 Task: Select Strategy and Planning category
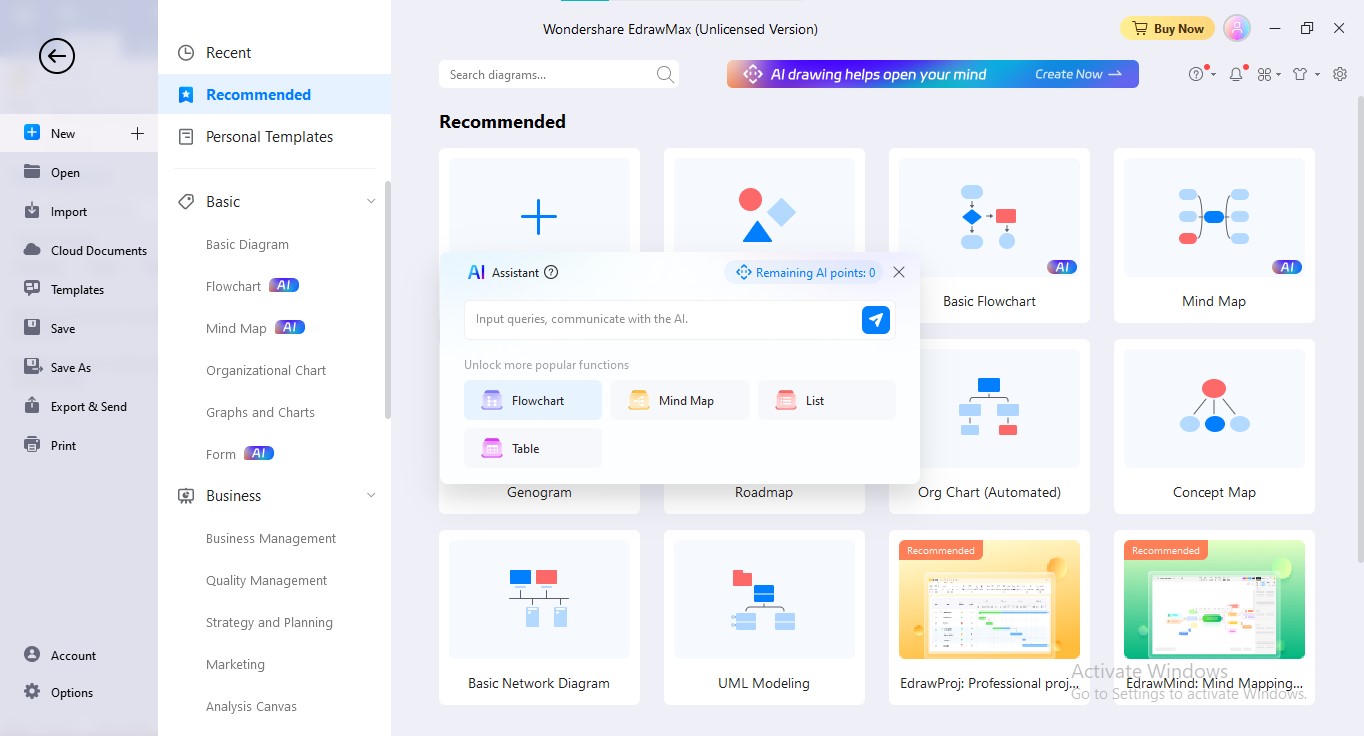pos(269,622)
